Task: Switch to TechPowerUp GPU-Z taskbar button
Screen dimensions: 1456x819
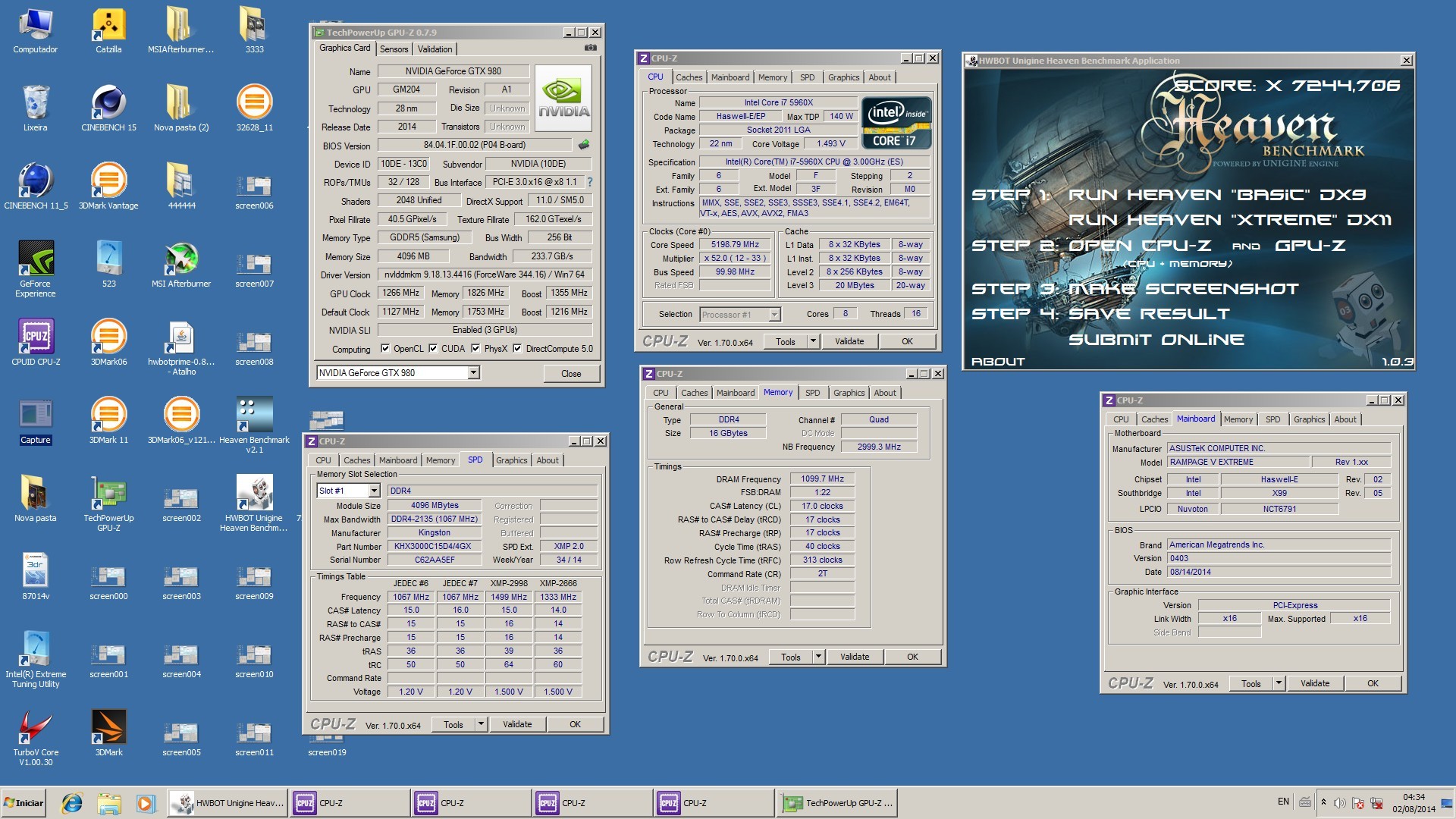Action: (838, 803)
